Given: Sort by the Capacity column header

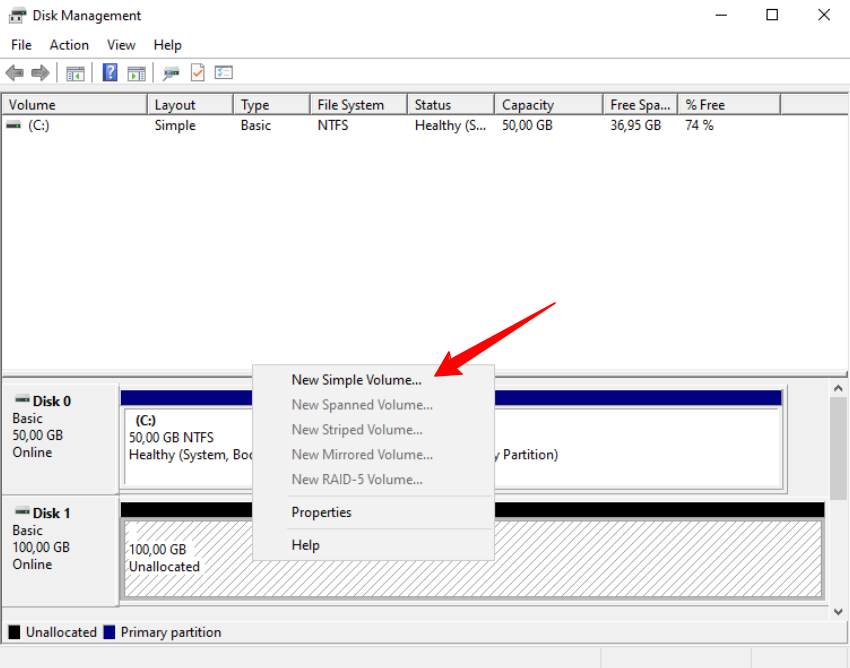Looking at the screenshot, I should click(x=528, y=105).
